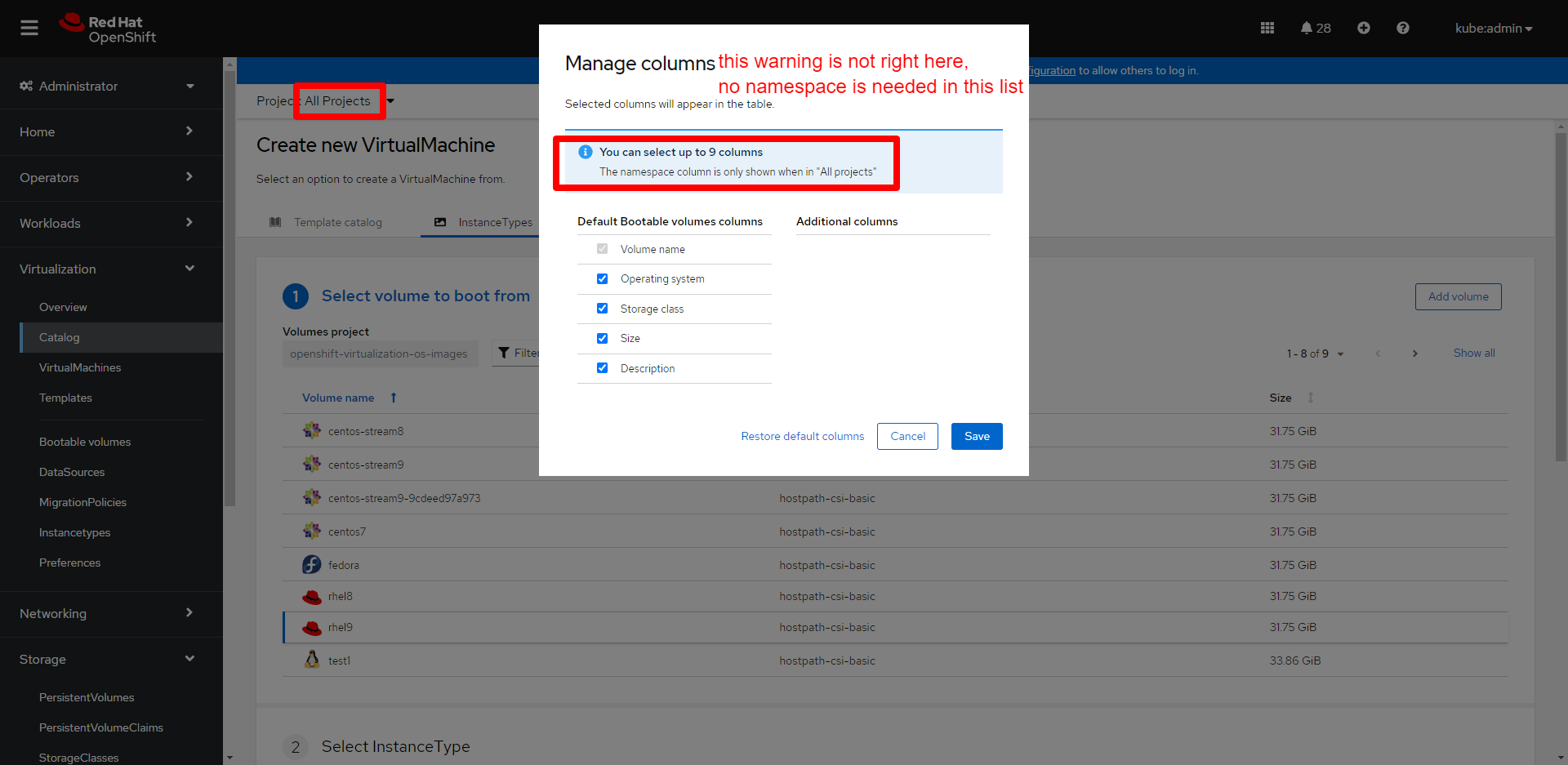Open DataSources in the sidebar
1568x765 pixels.
(72, 472)
